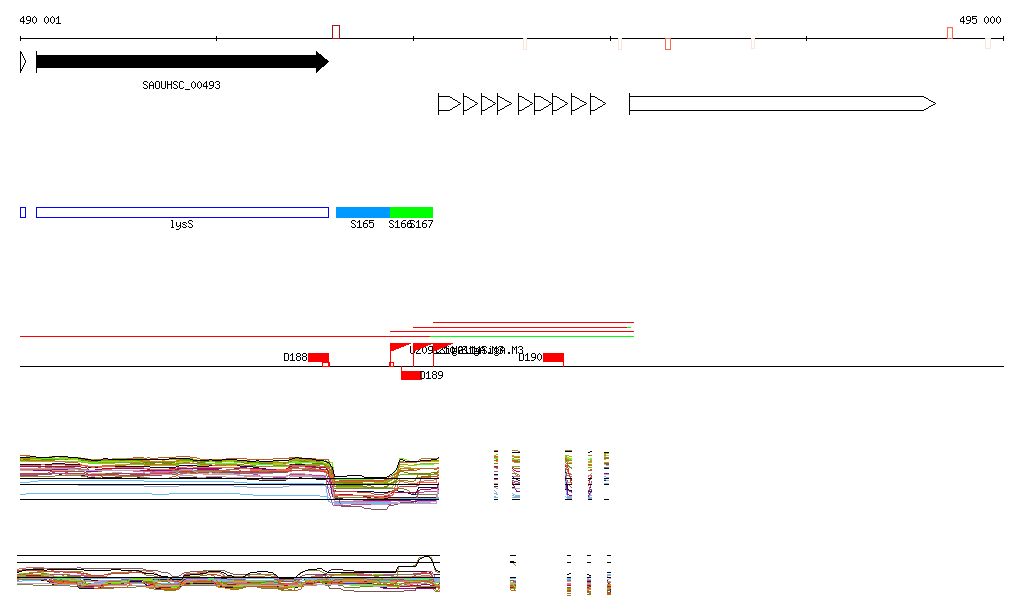The width and height of the screenshot is (1024, 611).
Task: Select the green S166 segment
Action: coord(400,212)
